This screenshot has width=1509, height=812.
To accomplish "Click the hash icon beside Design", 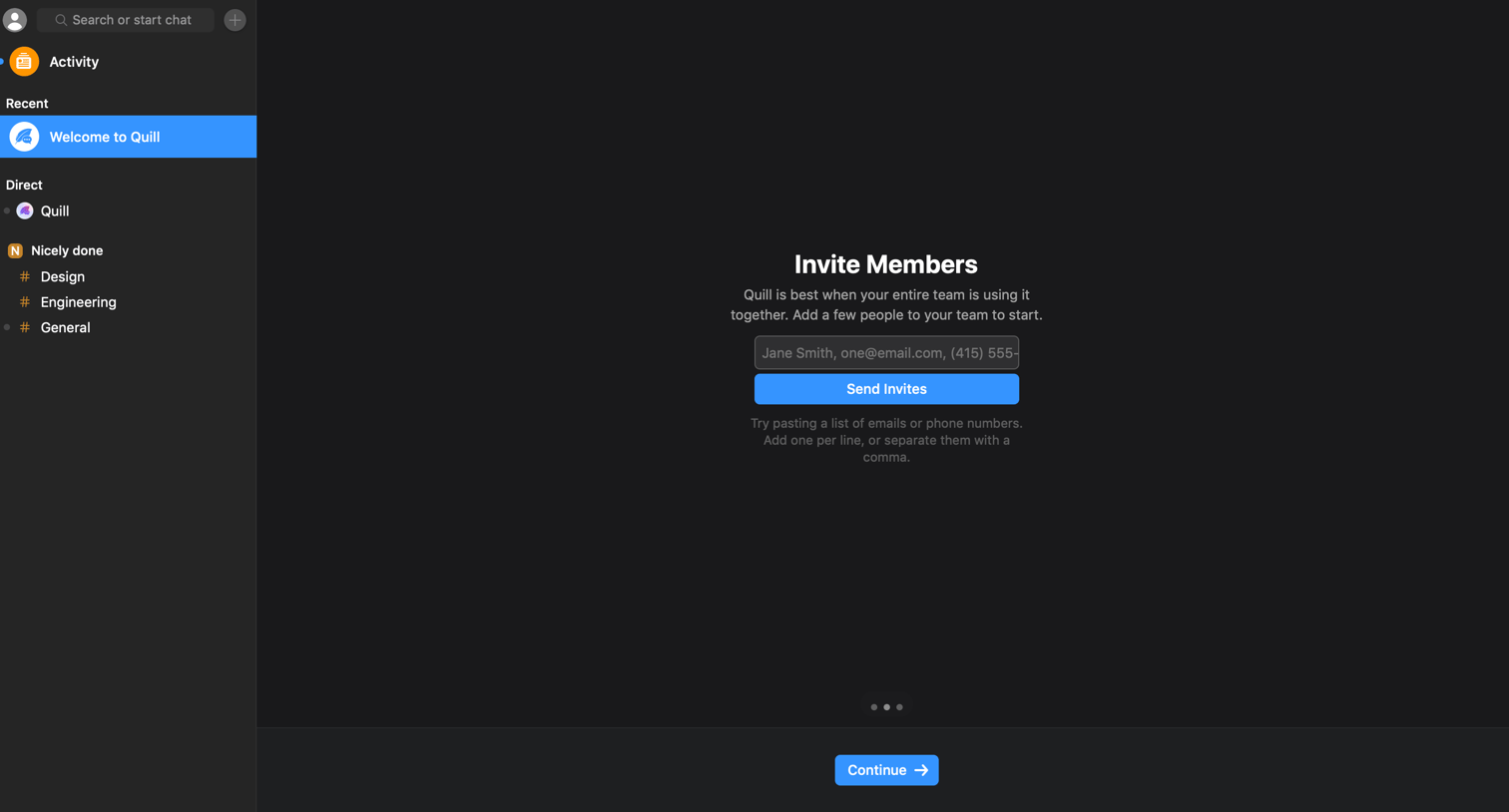I will click(x=25, y=276).
